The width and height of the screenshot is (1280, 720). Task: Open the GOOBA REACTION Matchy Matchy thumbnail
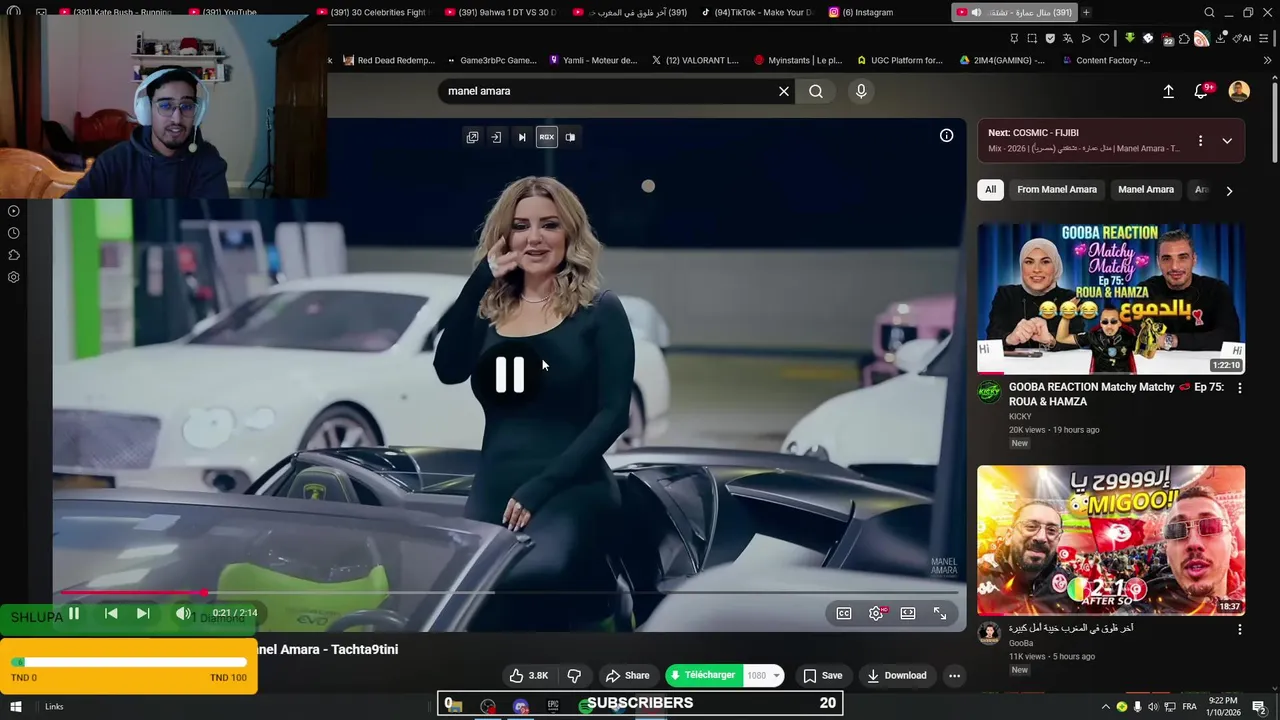pos(1111,298)
